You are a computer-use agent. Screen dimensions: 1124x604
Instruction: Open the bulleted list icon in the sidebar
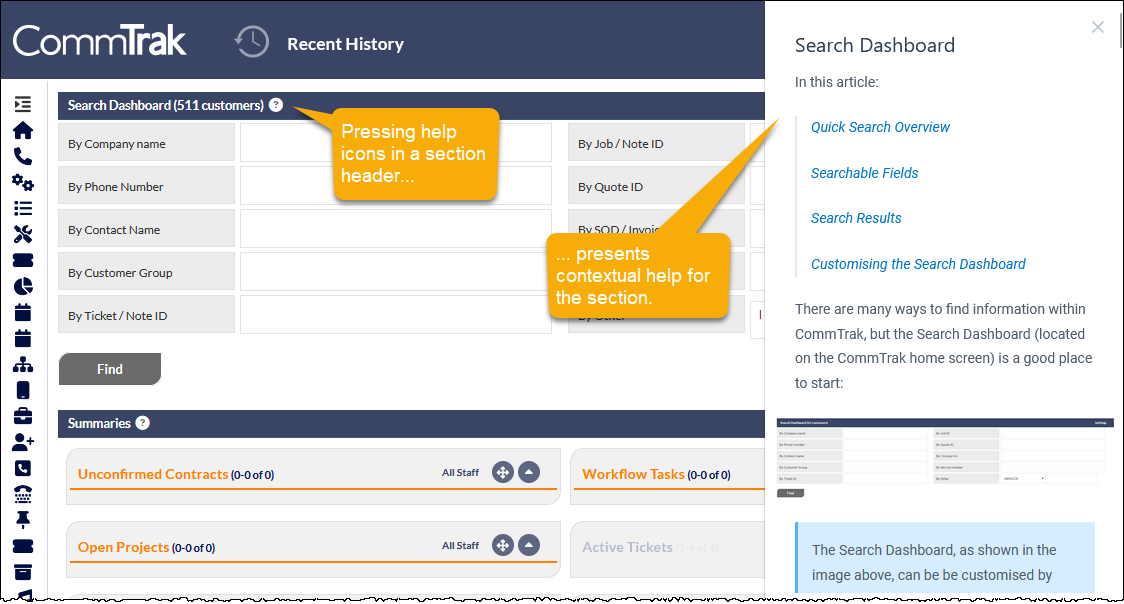pyautogui.click(x=23, y=208)
